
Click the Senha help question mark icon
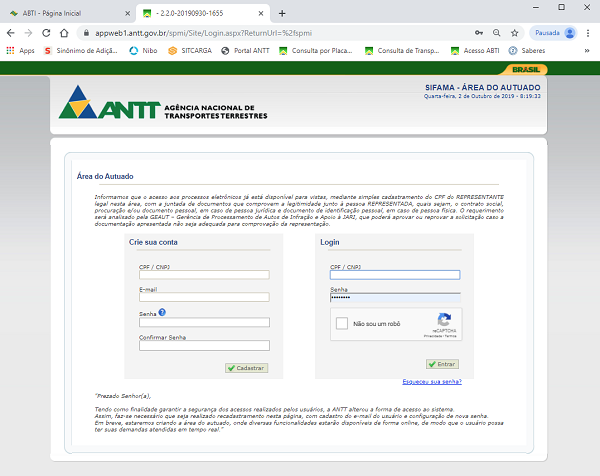pyautogui.click(x=161, y=313)
